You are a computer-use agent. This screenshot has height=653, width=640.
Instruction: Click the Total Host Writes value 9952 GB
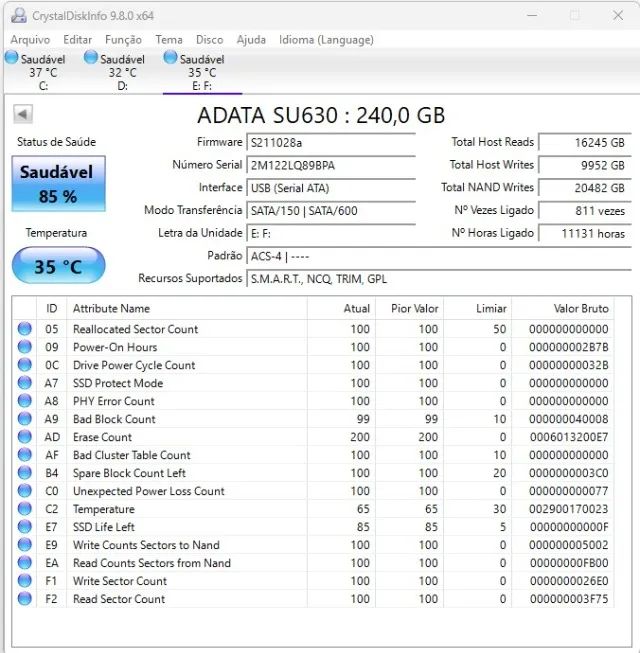click(585, 165)
